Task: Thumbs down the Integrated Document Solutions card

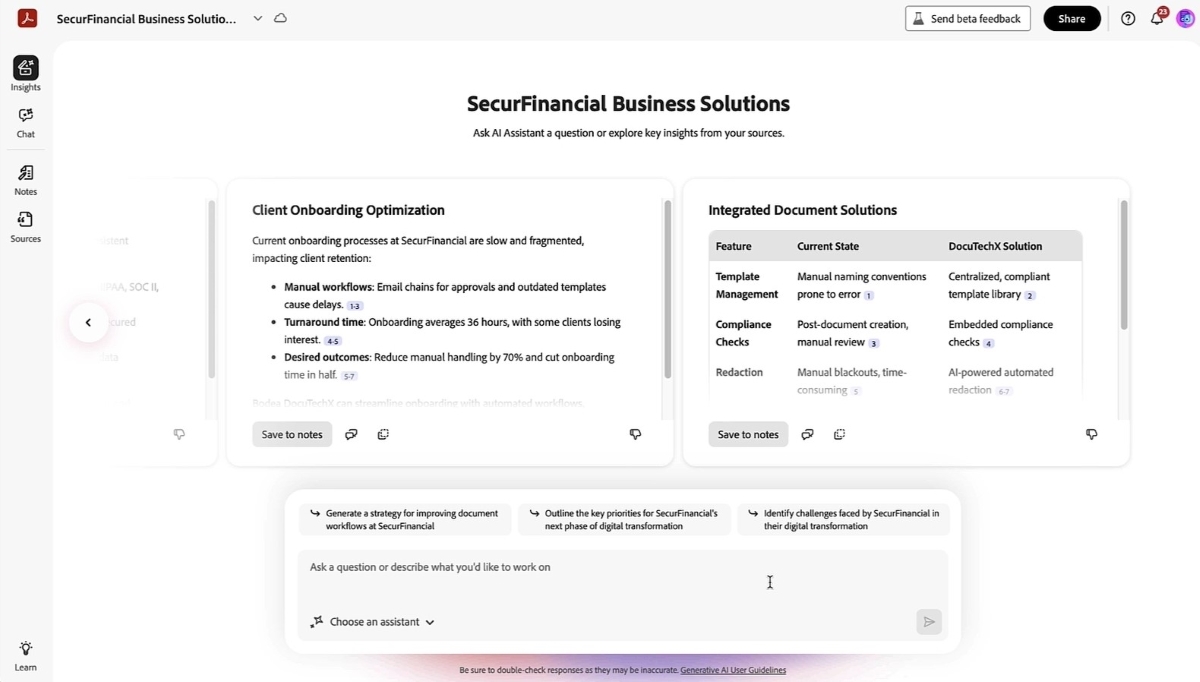Action: pyautogui.click(x=1091, y=434)
